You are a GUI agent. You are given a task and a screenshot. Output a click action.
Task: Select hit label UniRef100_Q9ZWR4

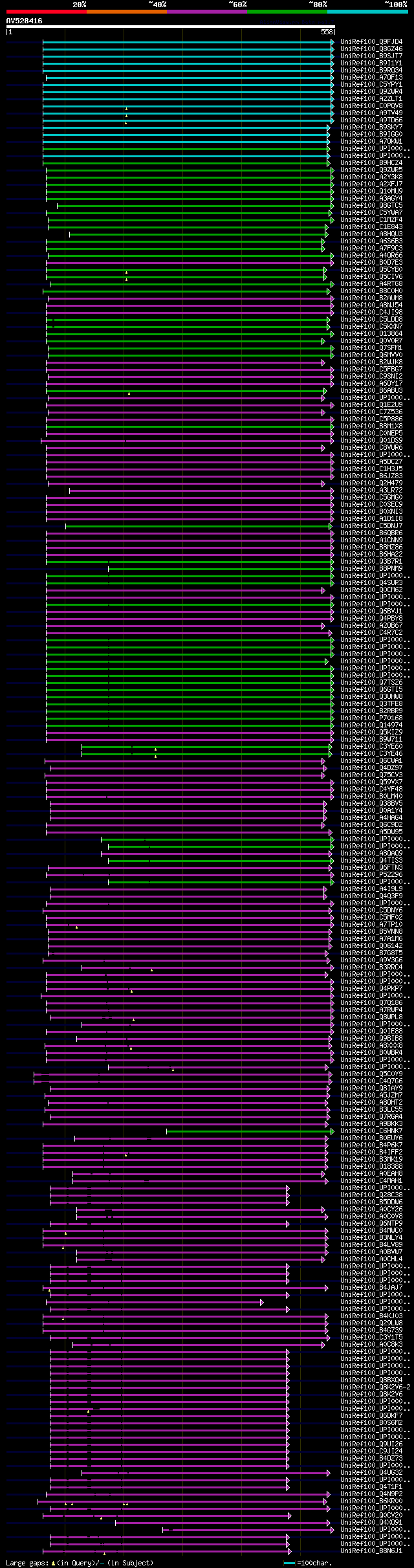click(371, 91)
